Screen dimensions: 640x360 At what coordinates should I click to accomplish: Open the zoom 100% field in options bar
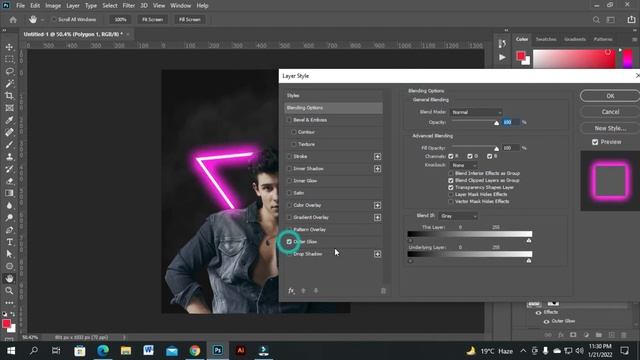(x=120, y=20)
